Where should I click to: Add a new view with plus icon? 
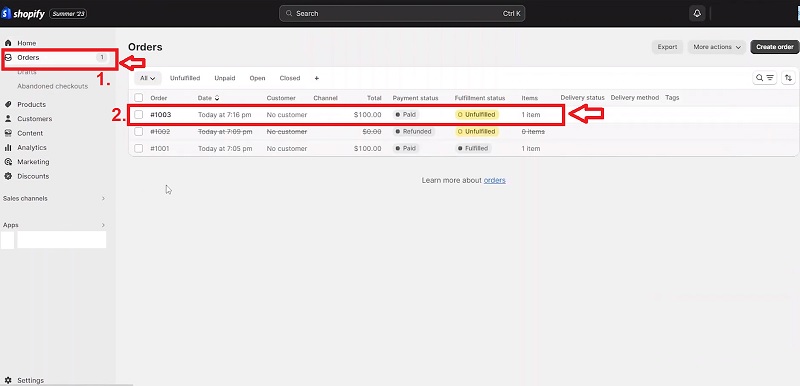click(317, 79)
